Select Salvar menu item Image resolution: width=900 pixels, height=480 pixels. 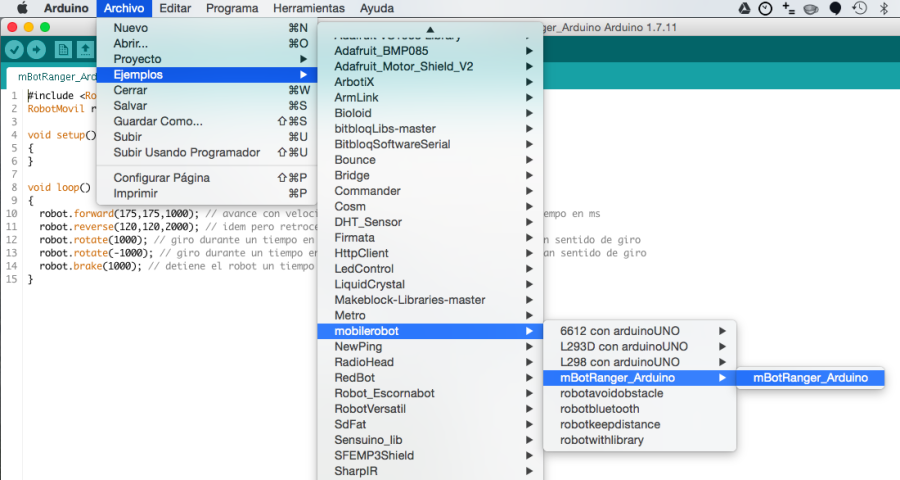click(x=207, y=106)
